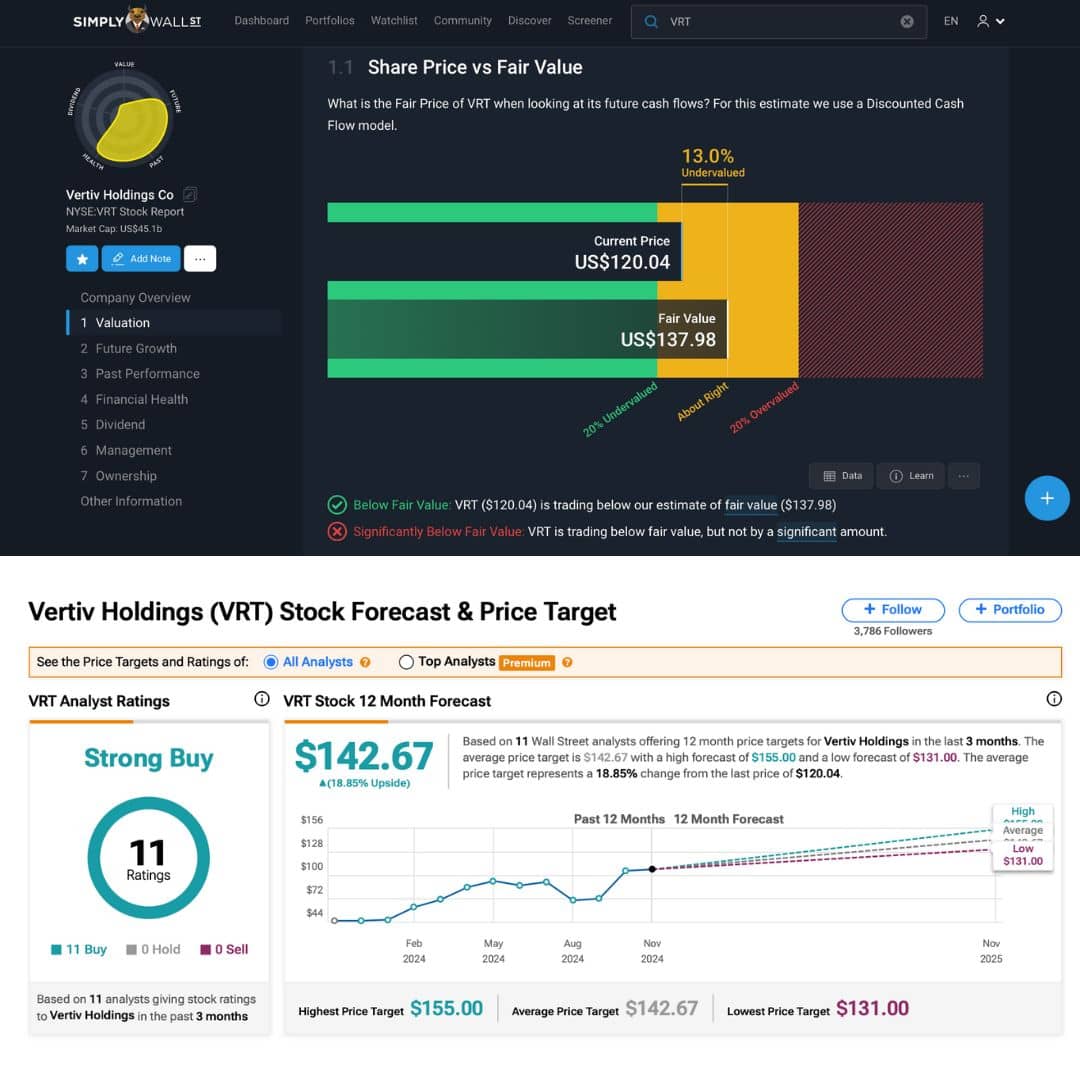
Task: Click the Nov 2024 current price point
Action: click(652, 869)
